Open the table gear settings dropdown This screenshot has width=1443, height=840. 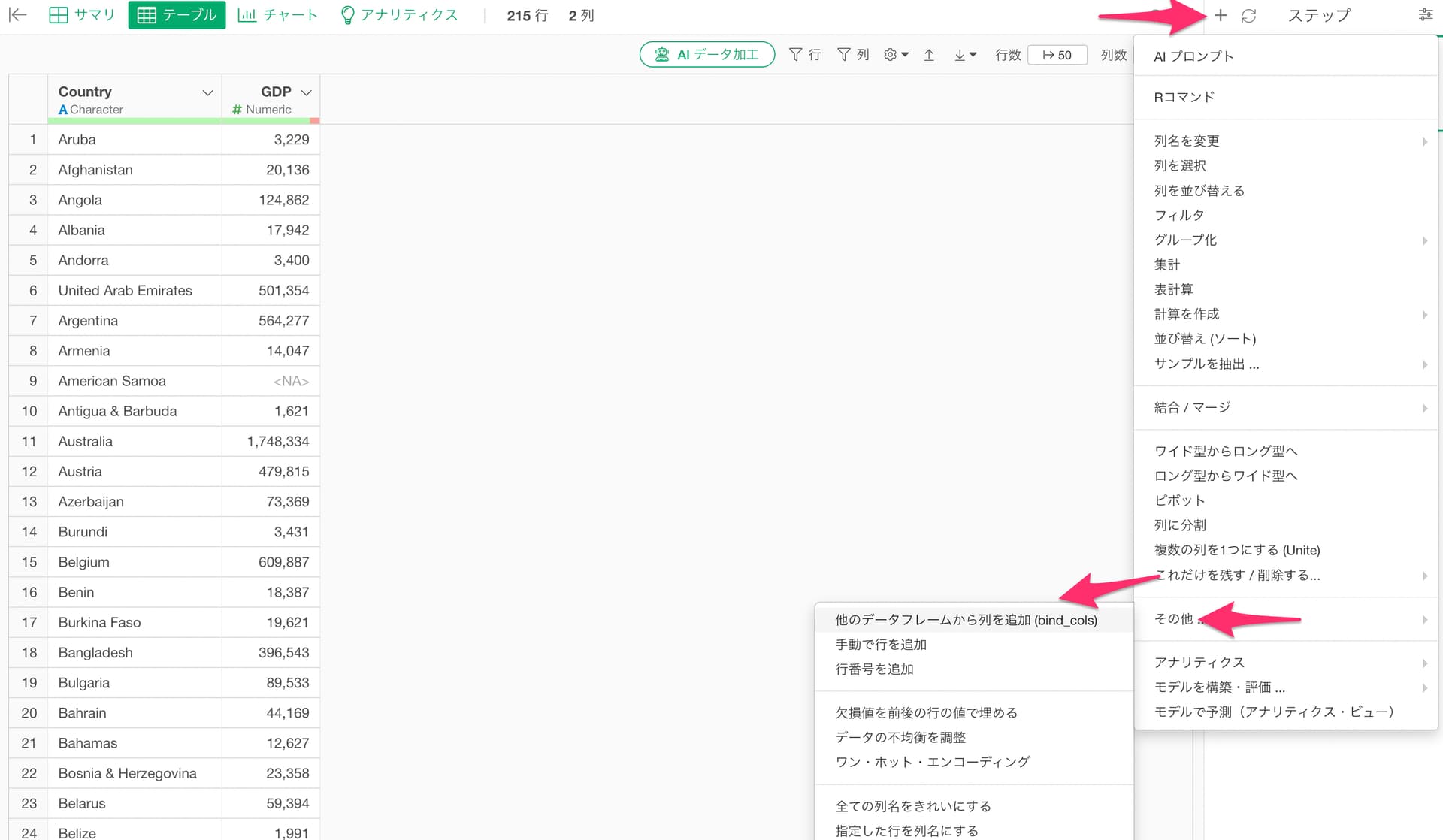click(x=896, y=55)
